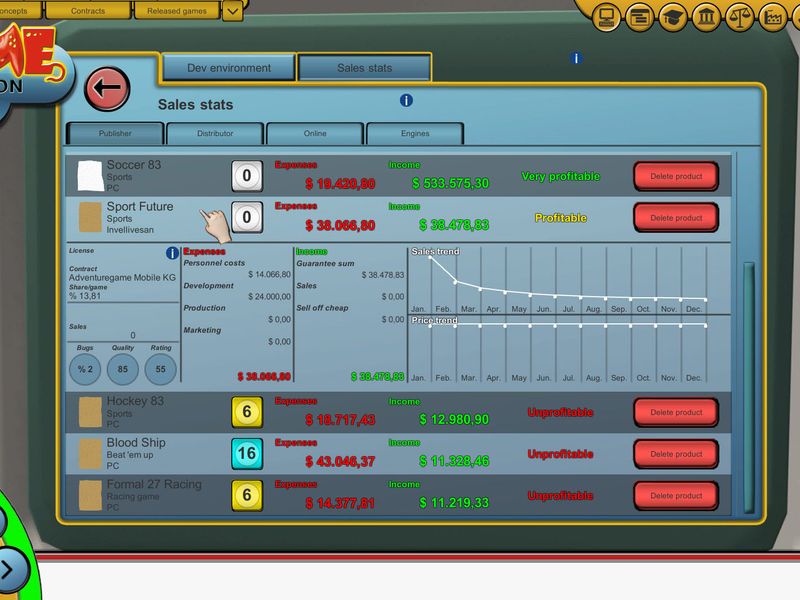Click the cyan 16 badge on Blood Ship
The width and height of the screenshot is (800, 600).
pos(247,454)
